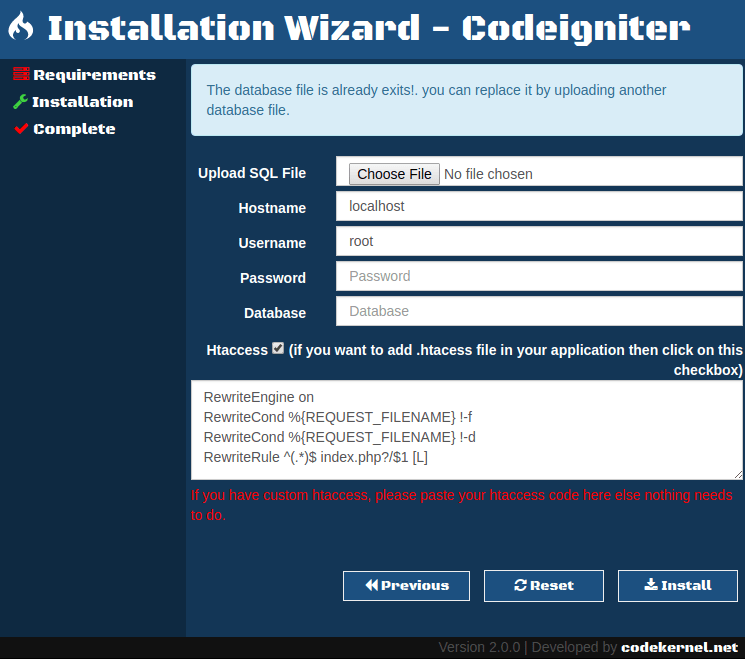Click inside the htaccess code textarea
This screenshot has width=745, height=659.
(467, 430)
